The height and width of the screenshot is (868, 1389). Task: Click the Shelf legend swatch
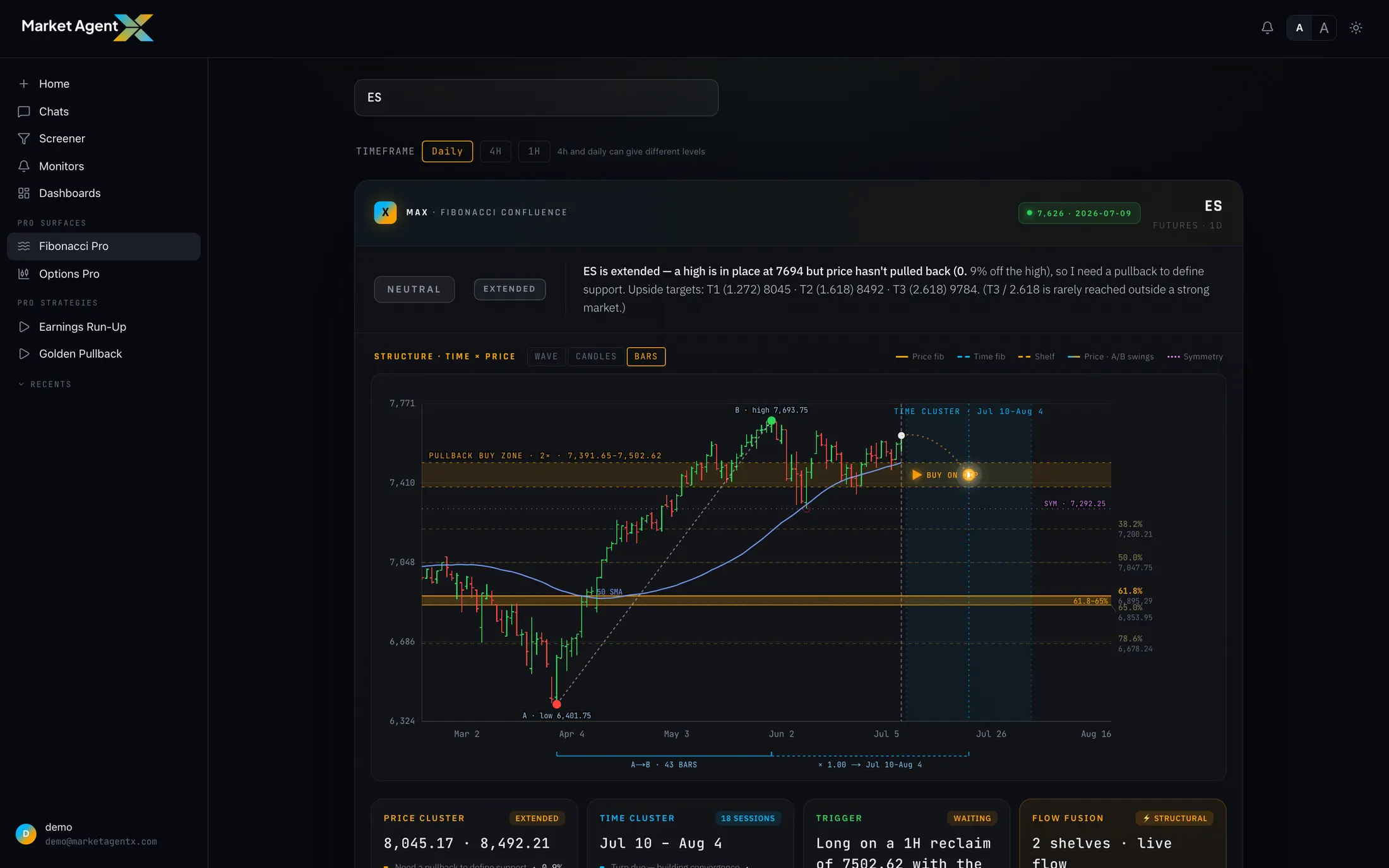tap(1024, 357)
